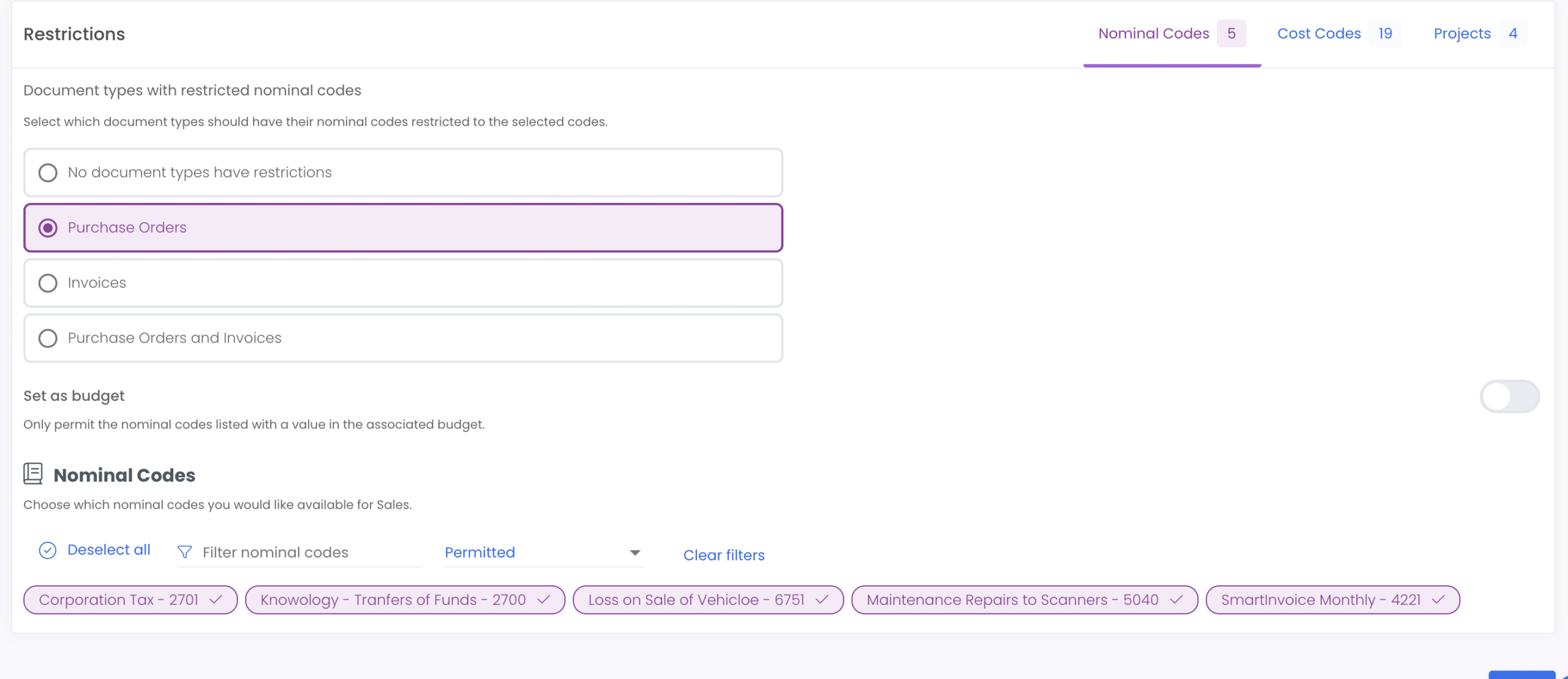Click the Nominal Codes section heading
The image size is (1568, 679).
(x=124, y=475)
